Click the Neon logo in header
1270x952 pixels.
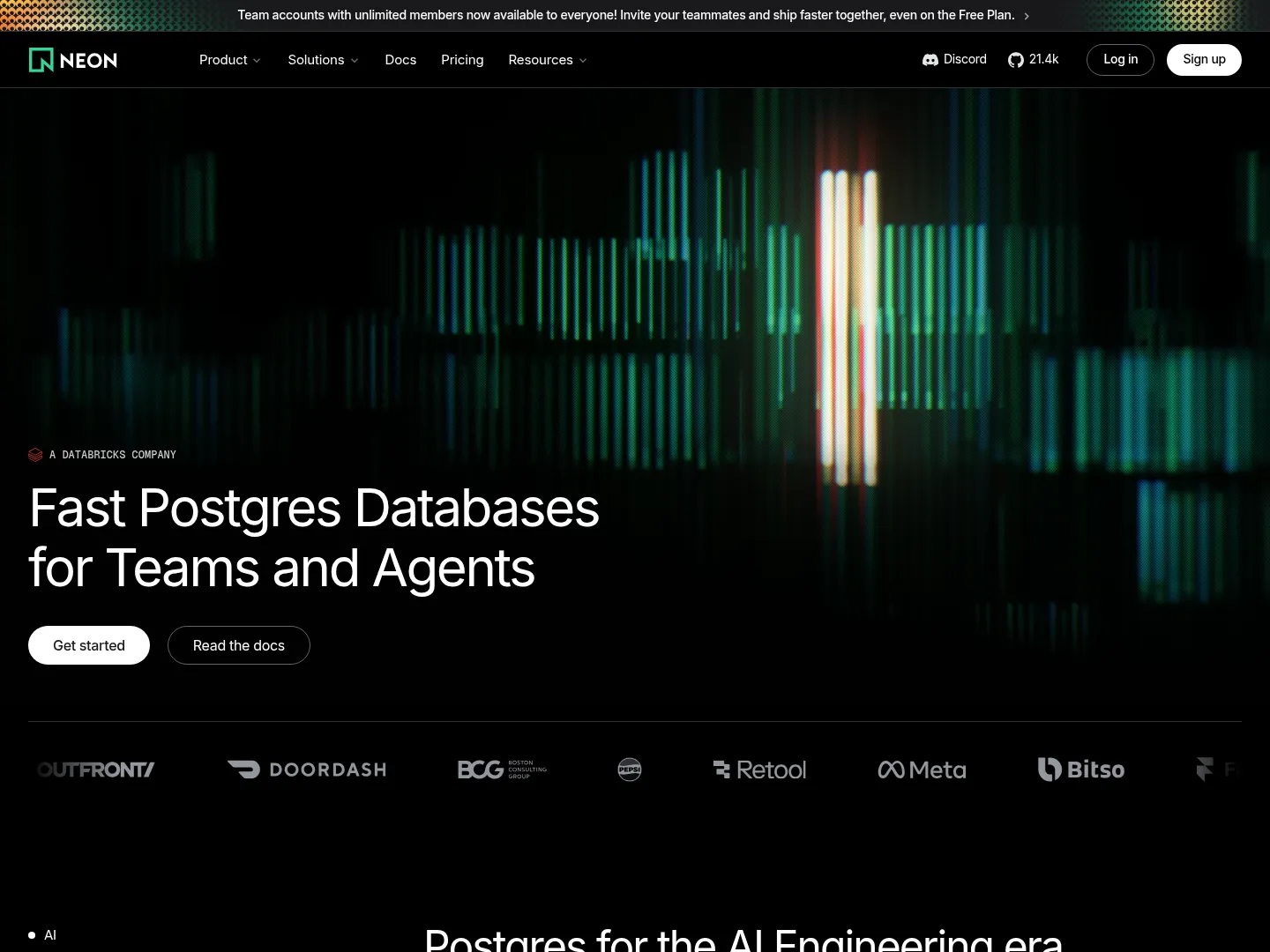[73, 60]
